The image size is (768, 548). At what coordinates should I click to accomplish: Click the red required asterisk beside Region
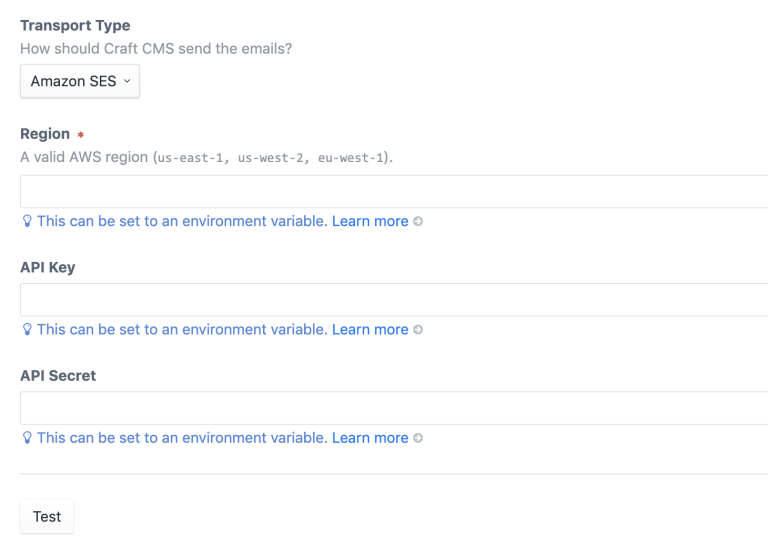point(81,134)
